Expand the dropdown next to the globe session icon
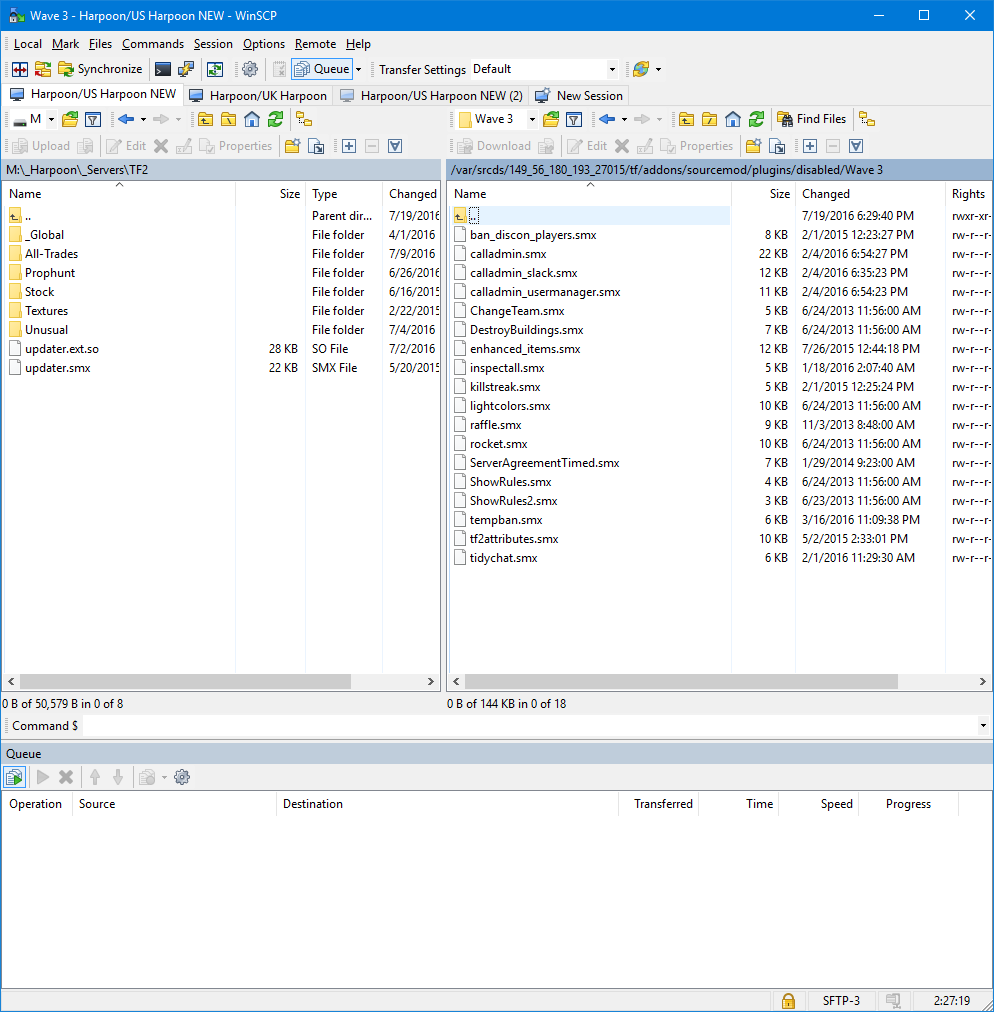Image resolution: width=994 pixels, height=1012 pixels. 658,69
